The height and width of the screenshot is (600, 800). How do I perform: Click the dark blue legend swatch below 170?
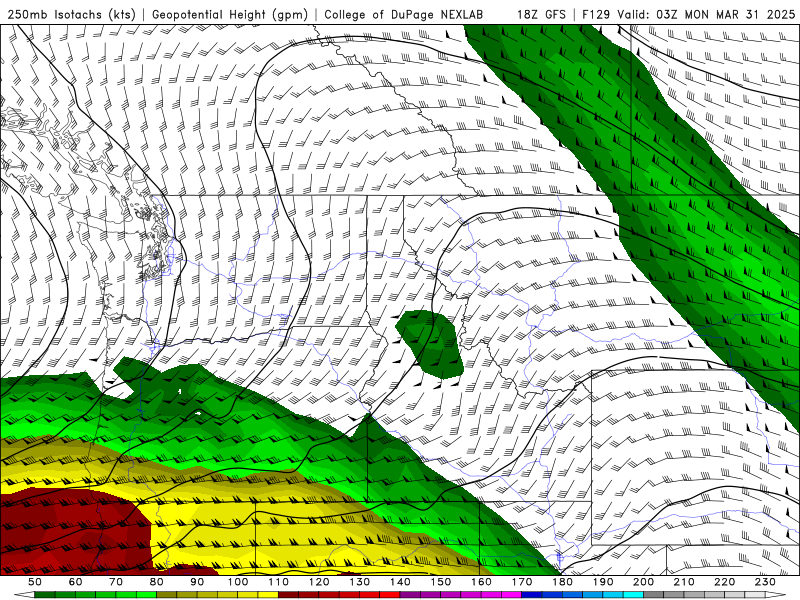[x=532, y=595]
